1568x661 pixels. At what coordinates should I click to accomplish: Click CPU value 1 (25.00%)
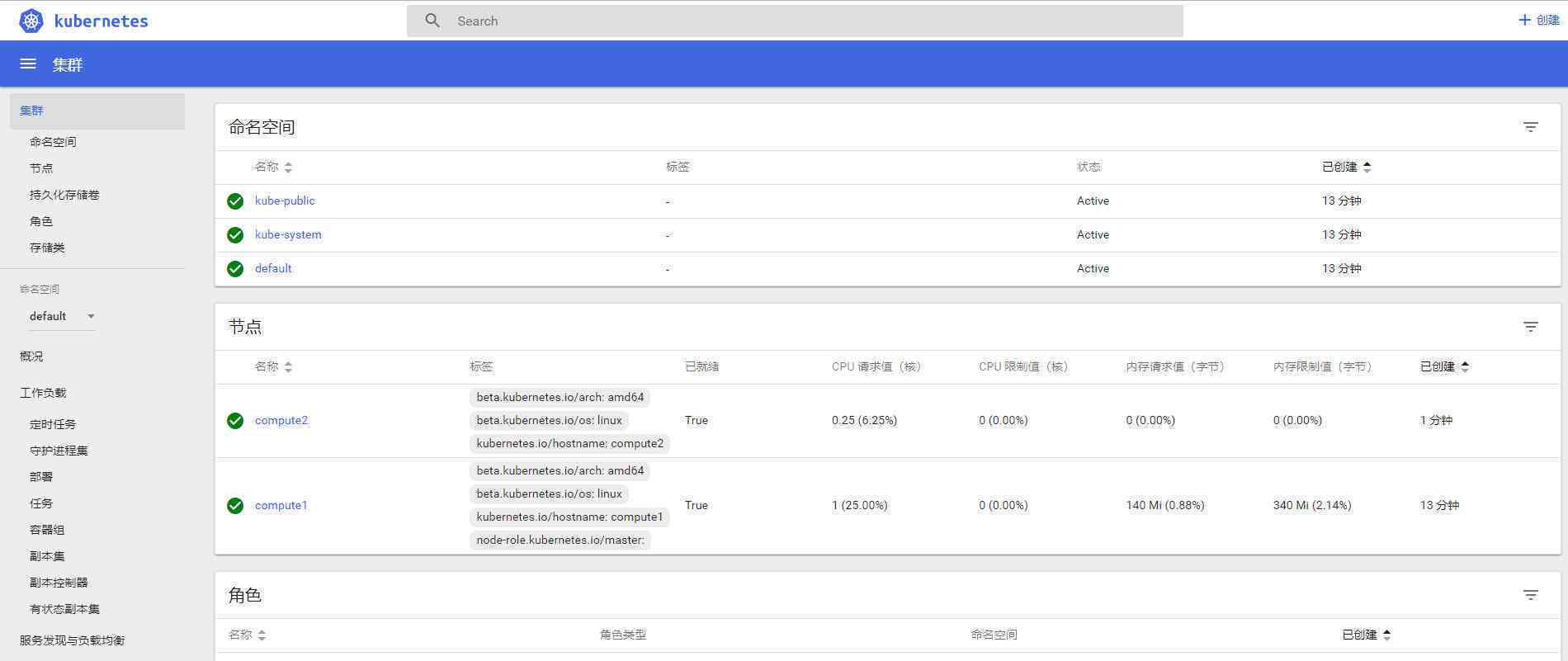click(859, 505)
